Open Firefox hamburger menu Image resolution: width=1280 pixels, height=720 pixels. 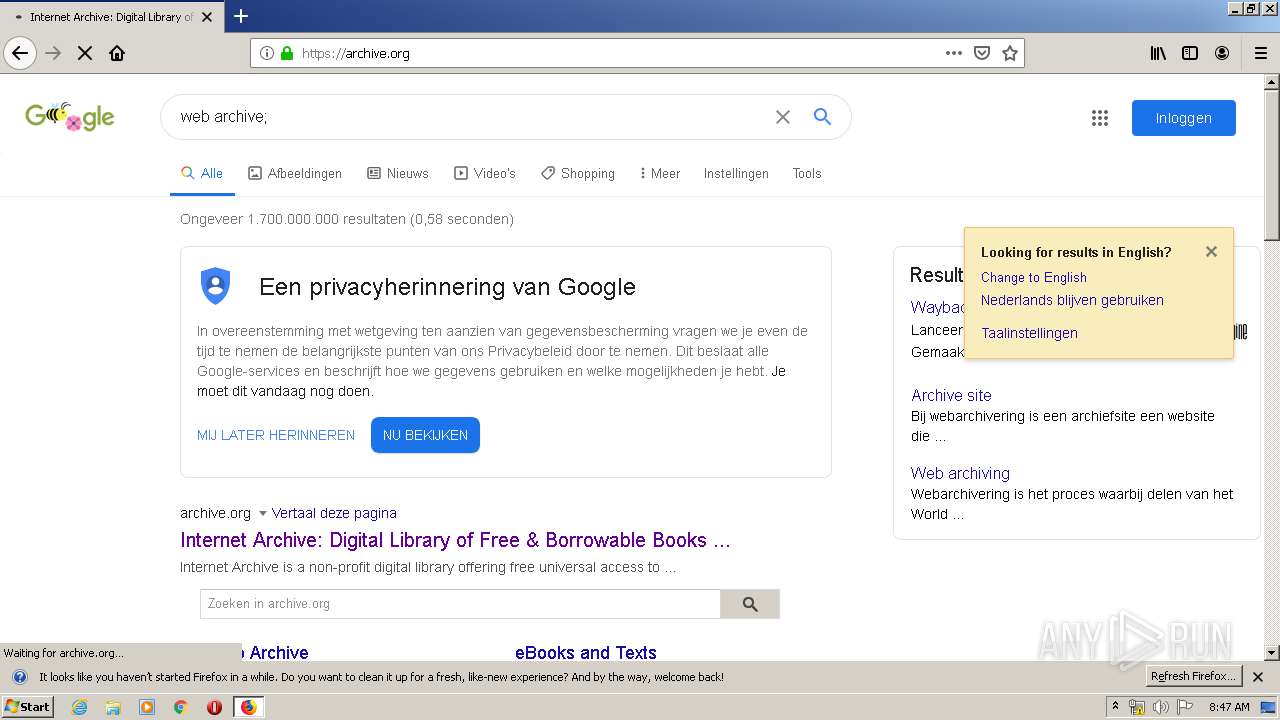(1261, 53)
